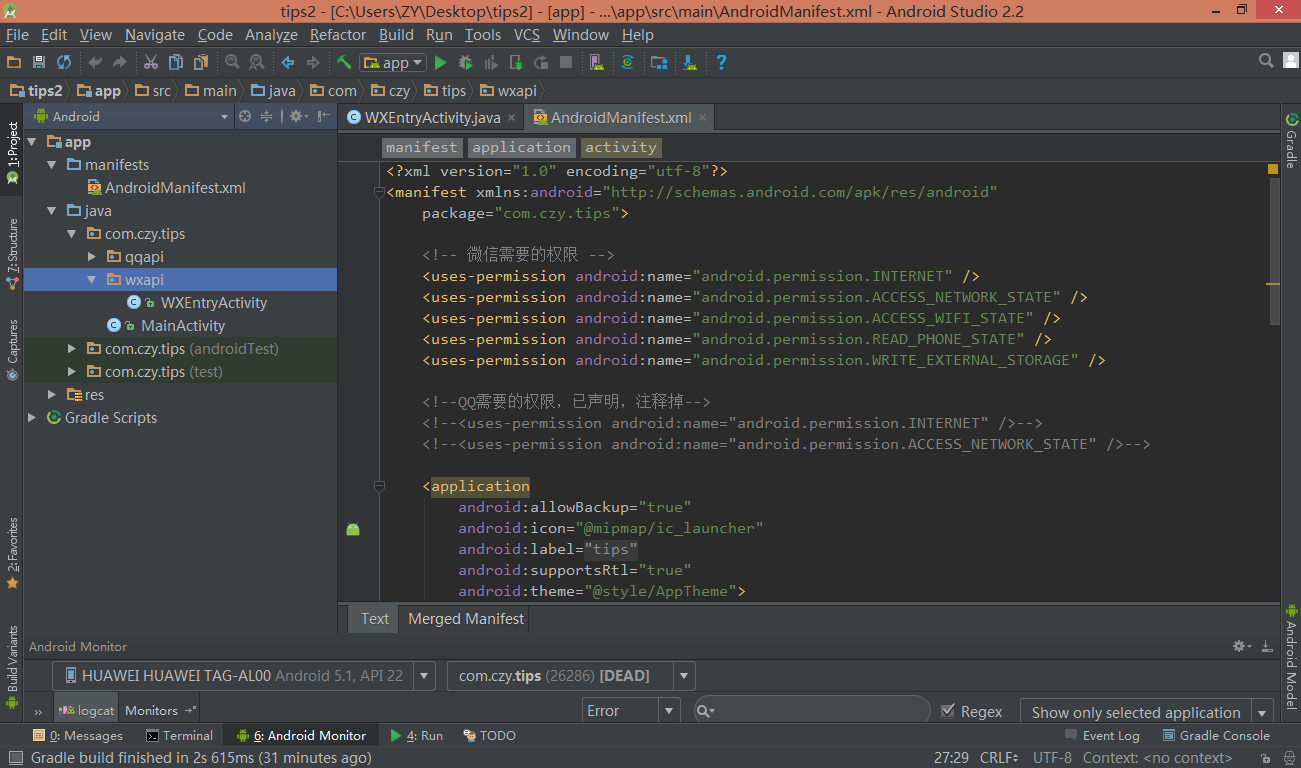Open the Android Monitor settings gear
1301x768 pixels.
click(1241, 647)
